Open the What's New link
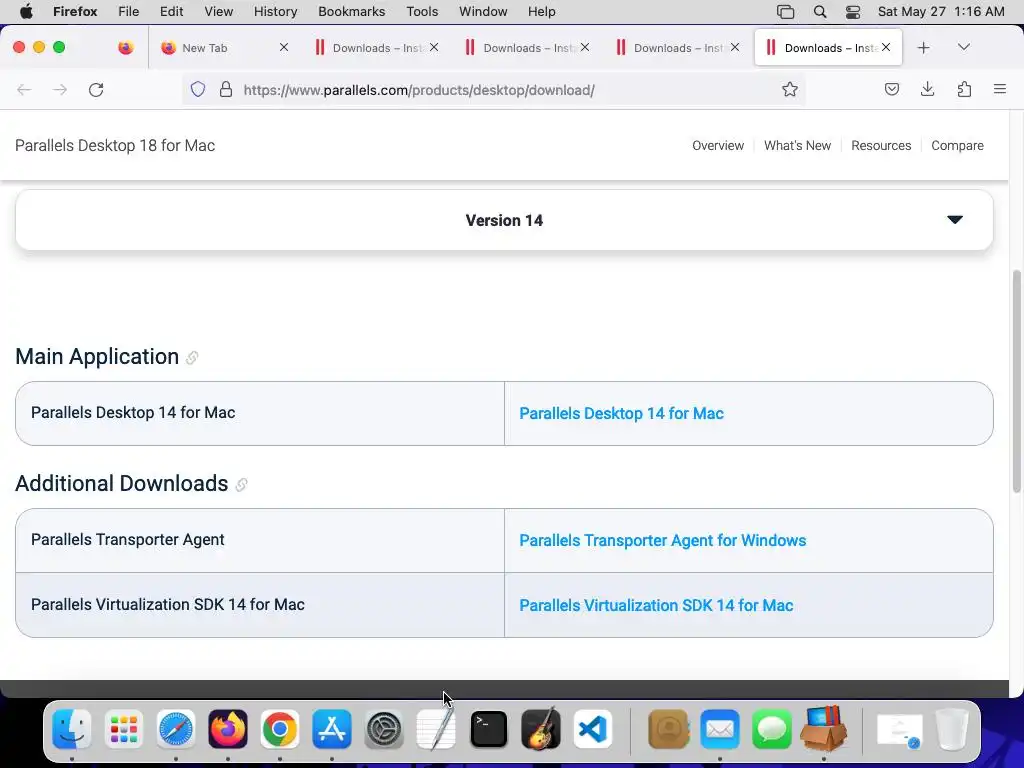 click(797, 146)
